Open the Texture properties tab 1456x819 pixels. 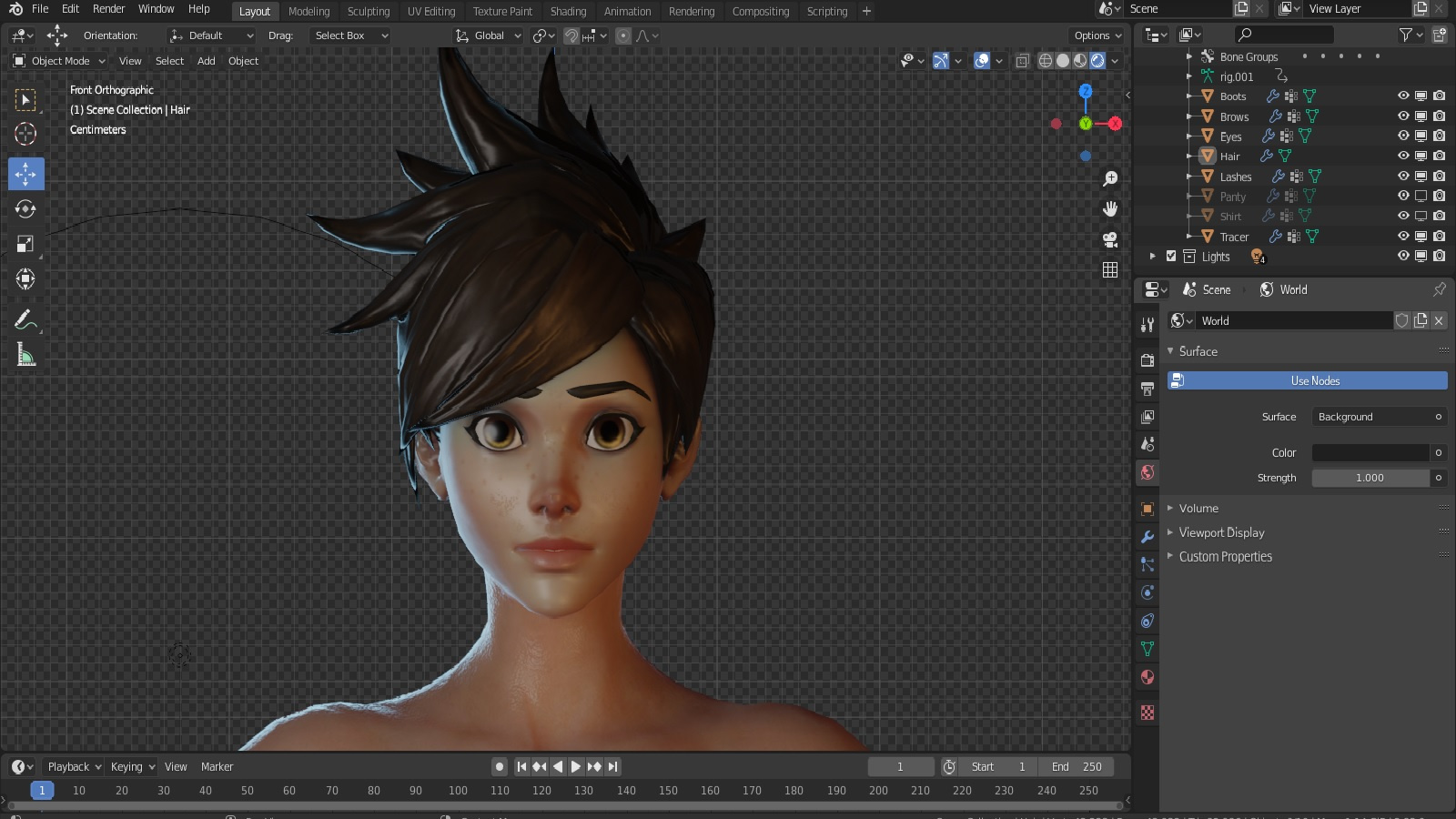[x=1148, y=713]
